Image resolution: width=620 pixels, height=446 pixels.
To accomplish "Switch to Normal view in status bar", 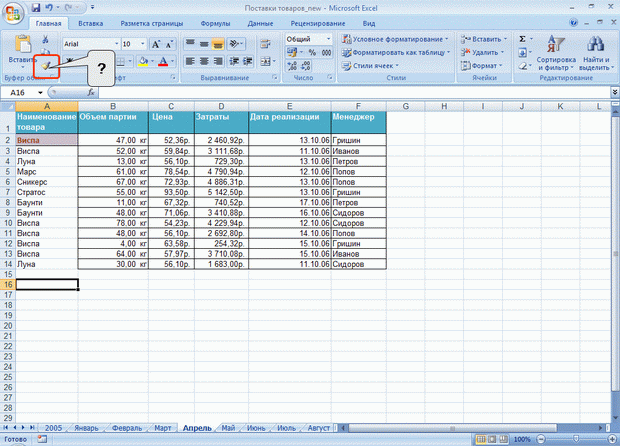I will 481,439.
